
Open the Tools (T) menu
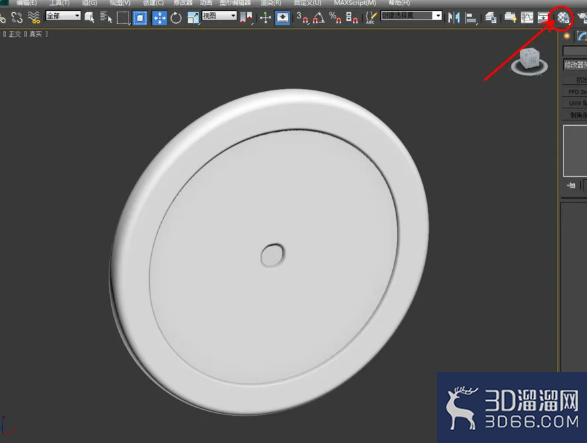click(x=59, y=3)
